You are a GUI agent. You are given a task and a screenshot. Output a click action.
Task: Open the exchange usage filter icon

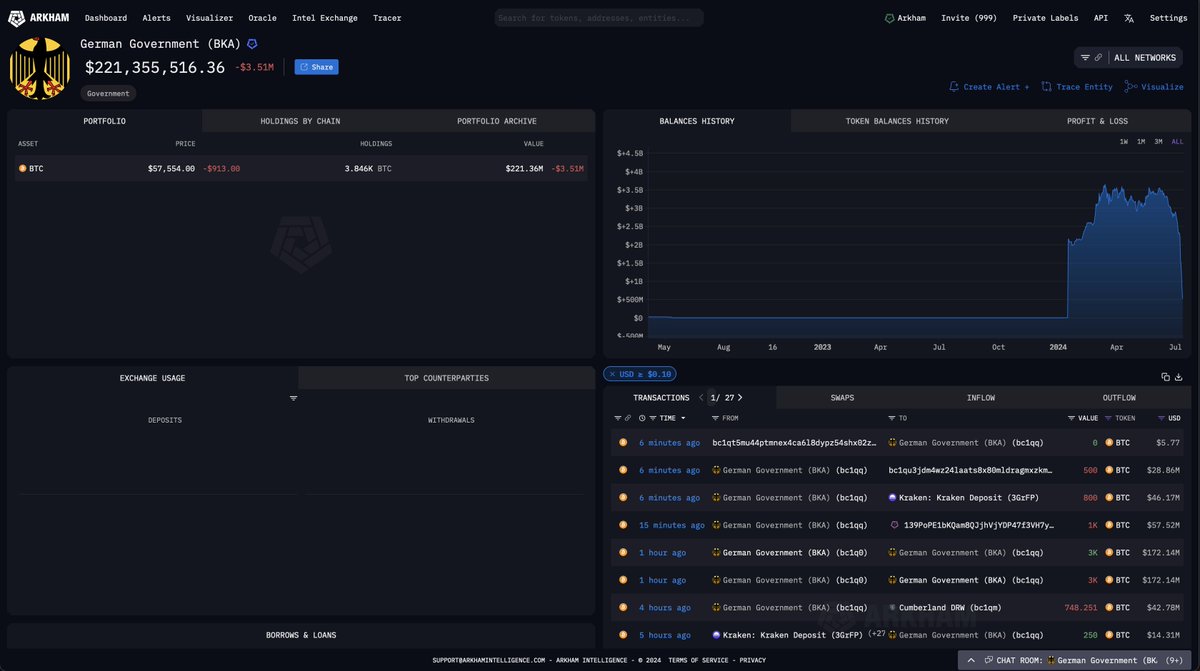click(293, 398)
